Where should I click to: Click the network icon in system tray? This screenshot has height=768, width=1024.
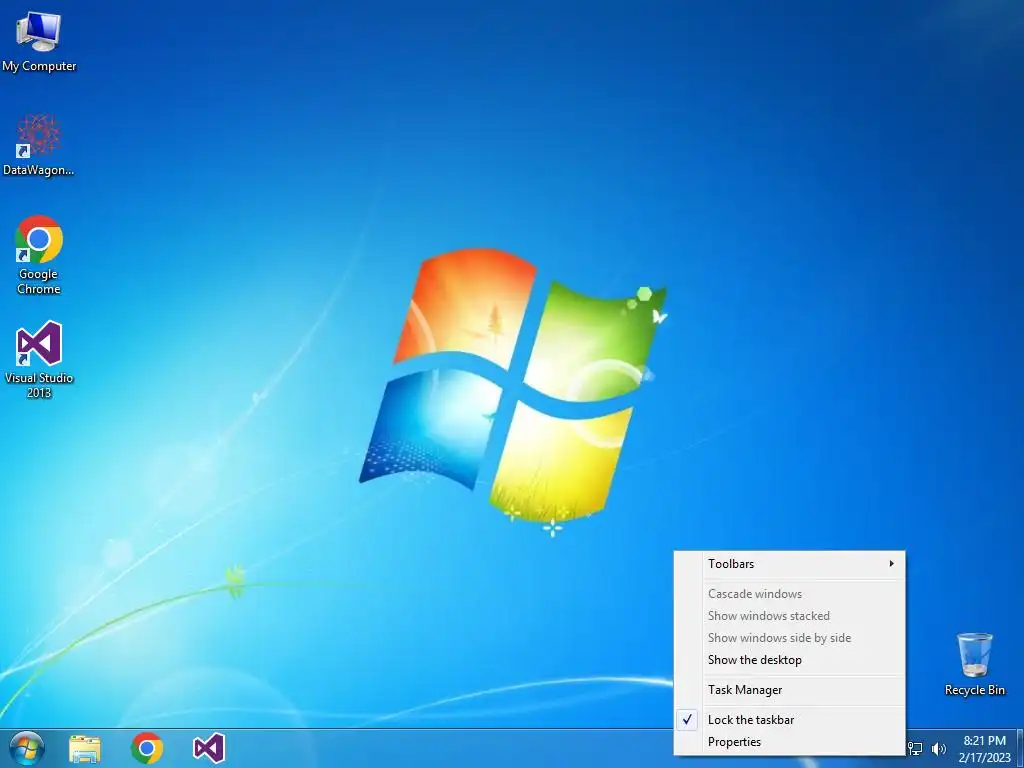(x=916, y=748)
